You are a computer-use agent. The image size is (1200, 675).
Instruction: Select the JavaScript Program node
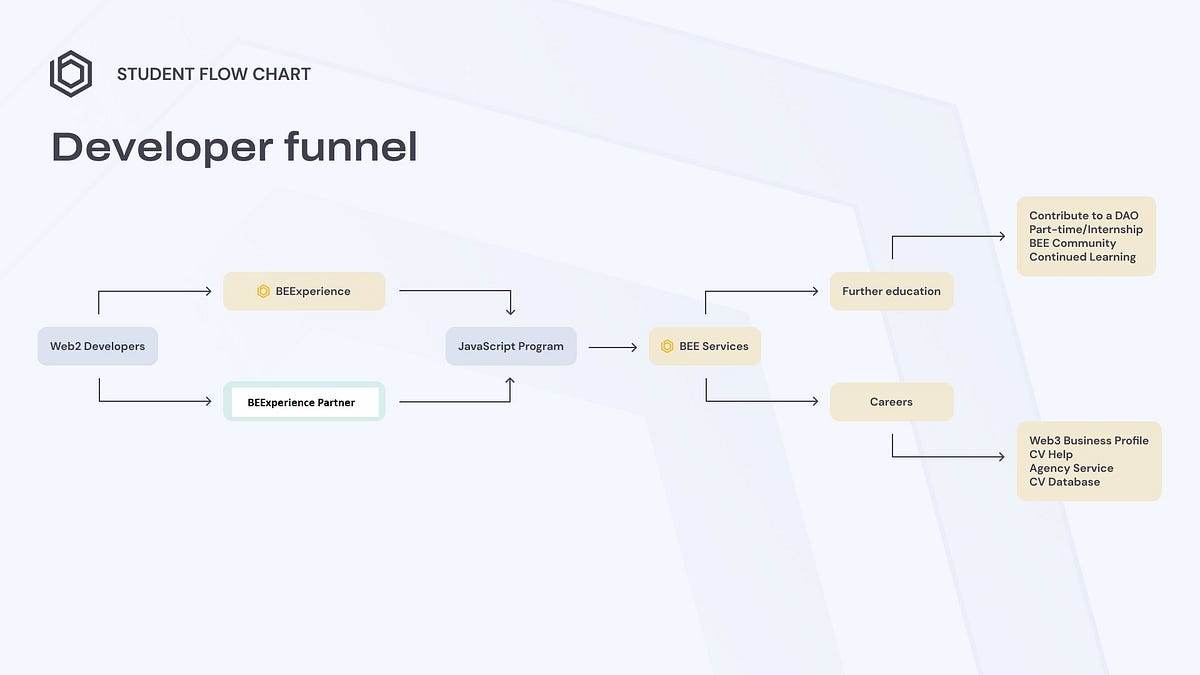[x=511, y=346]
